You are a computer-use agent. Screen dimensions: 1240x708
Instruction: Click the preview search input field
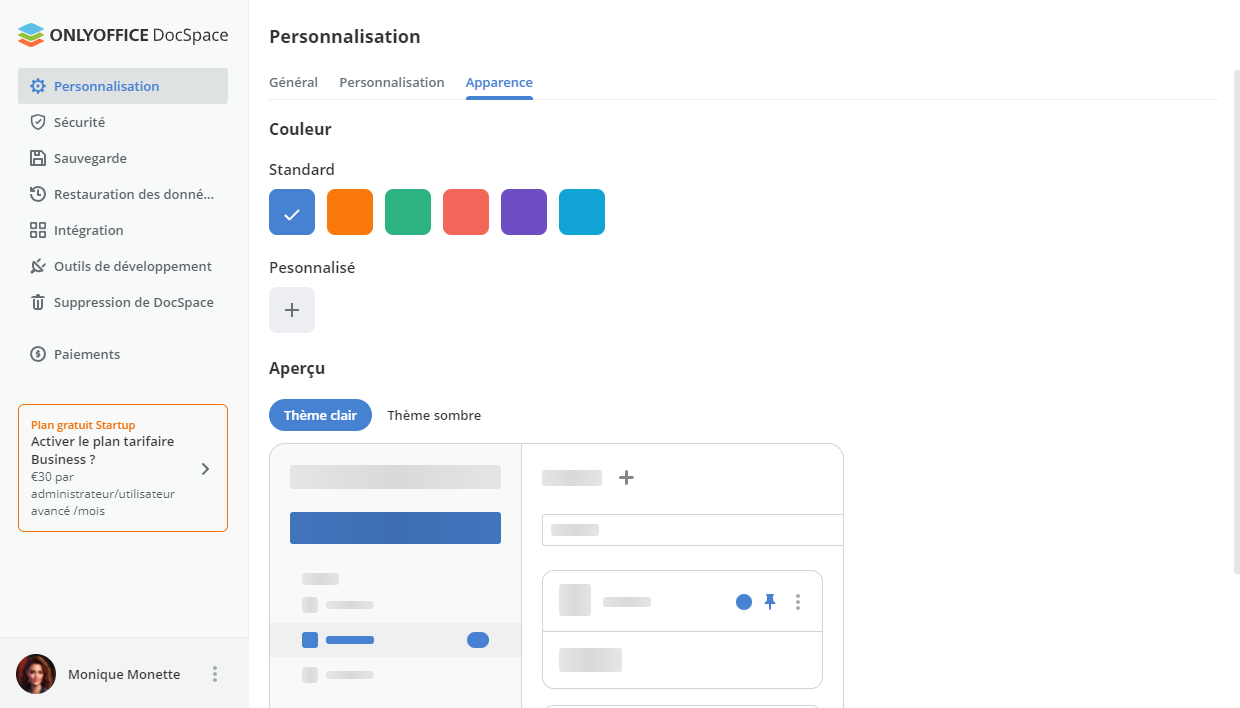(x=693, y=530)
